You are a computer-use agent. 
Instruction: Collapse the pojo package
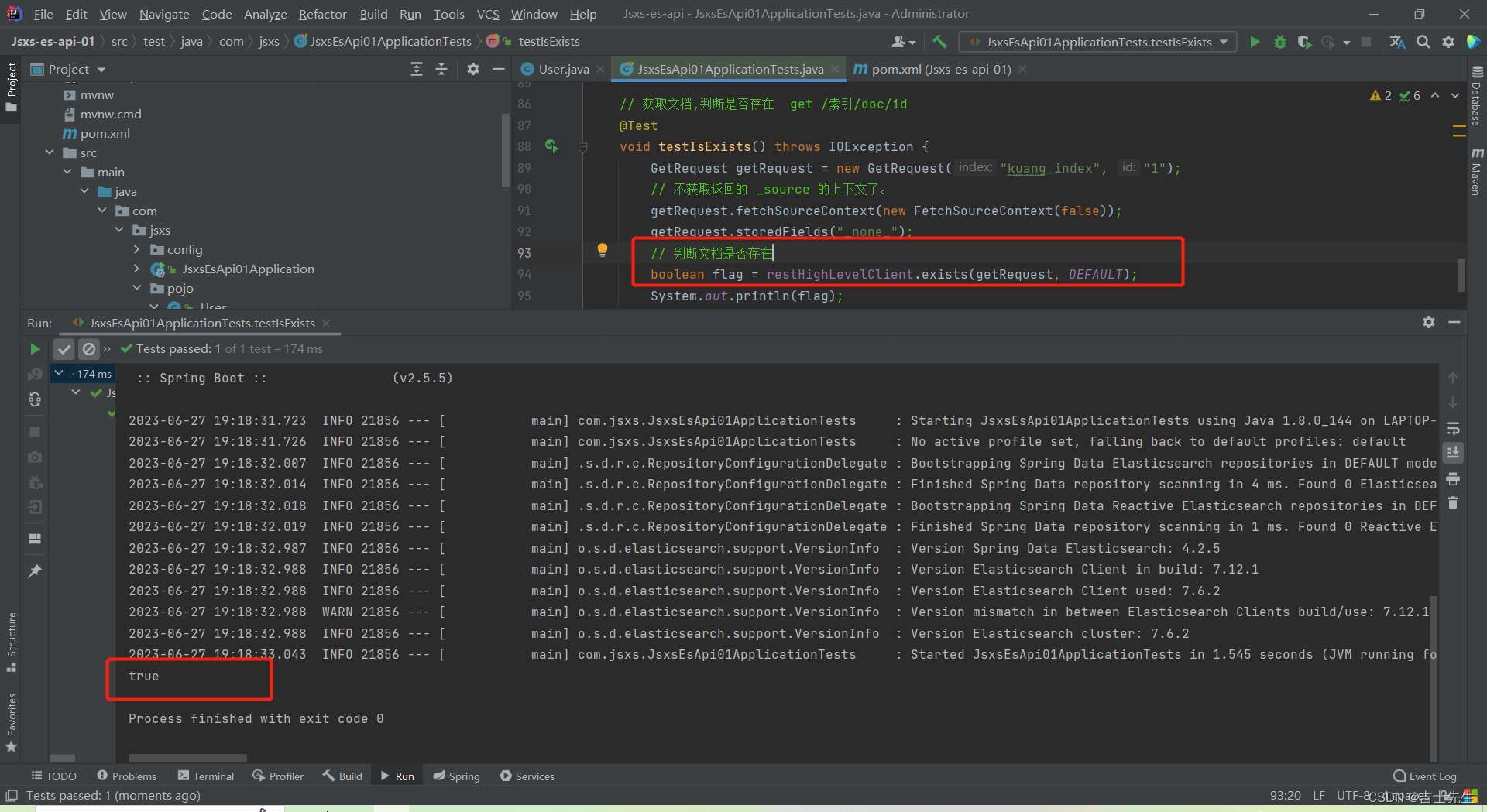point(137,288)
